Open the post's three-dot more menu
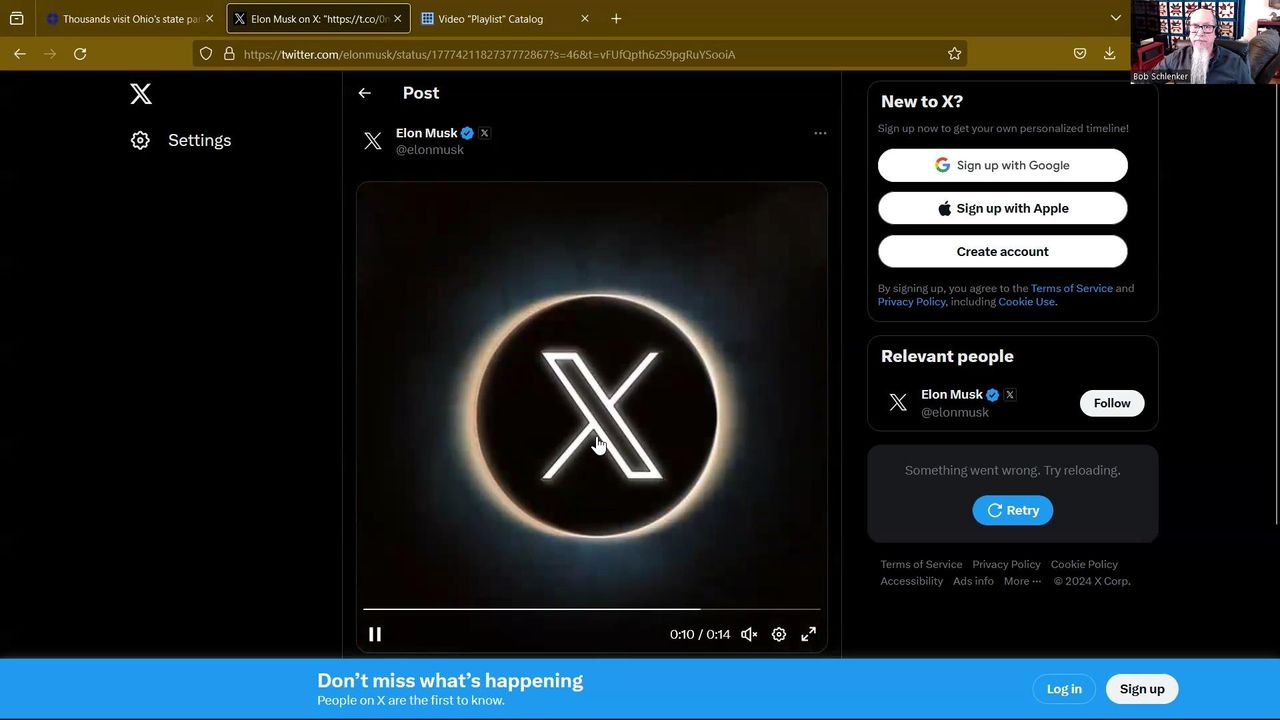 click(x=820, y=133)
